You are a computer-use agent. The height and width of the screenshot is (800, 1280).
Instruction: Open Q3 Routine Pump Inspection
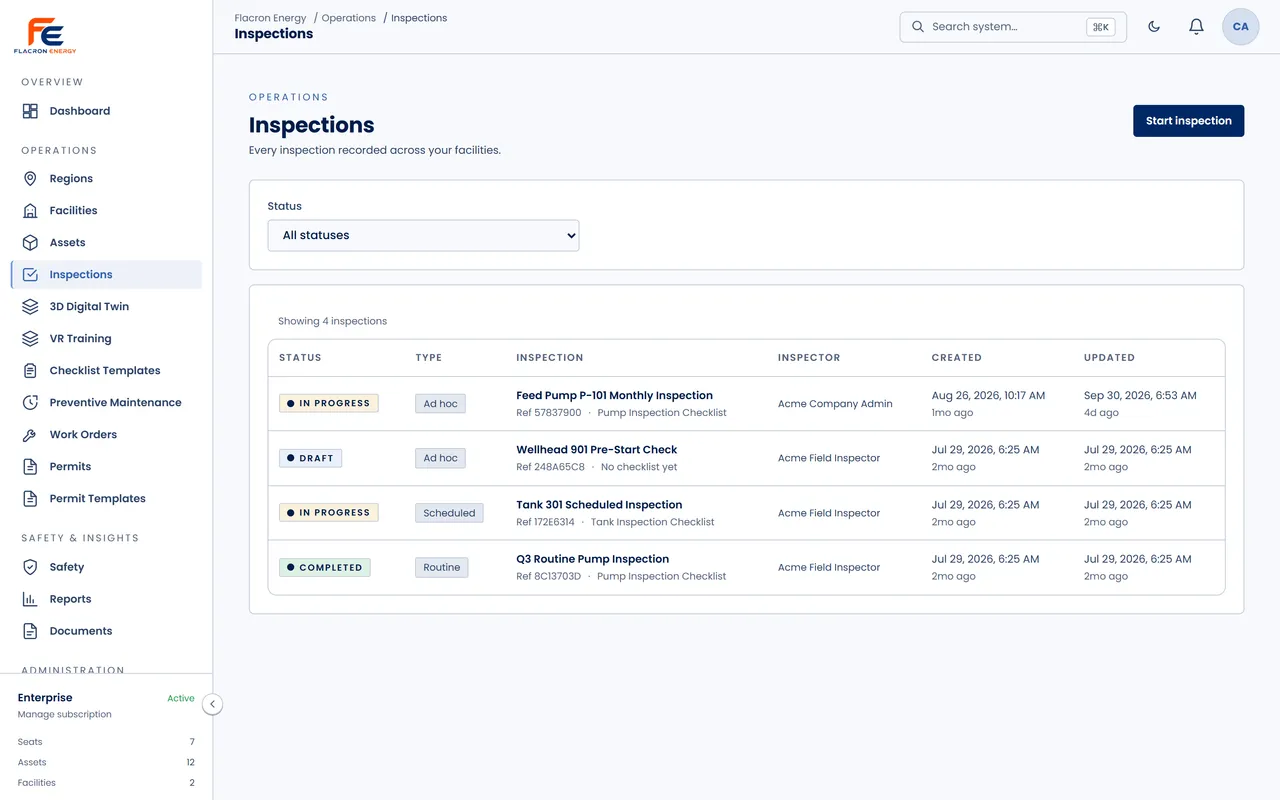pos(592,559)
